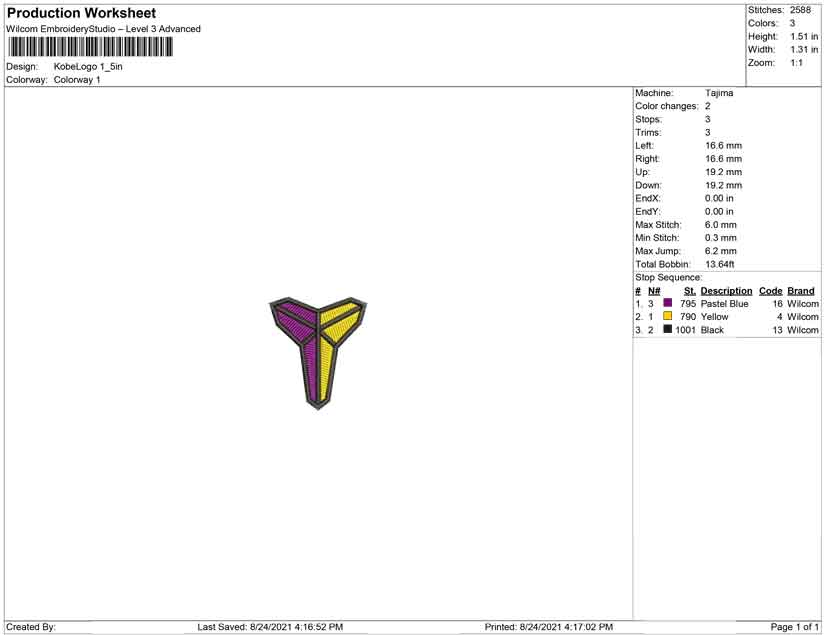Screen dimensions: 825x635
Task: Click the Height value 1.51 in
Action: (804, 36)
